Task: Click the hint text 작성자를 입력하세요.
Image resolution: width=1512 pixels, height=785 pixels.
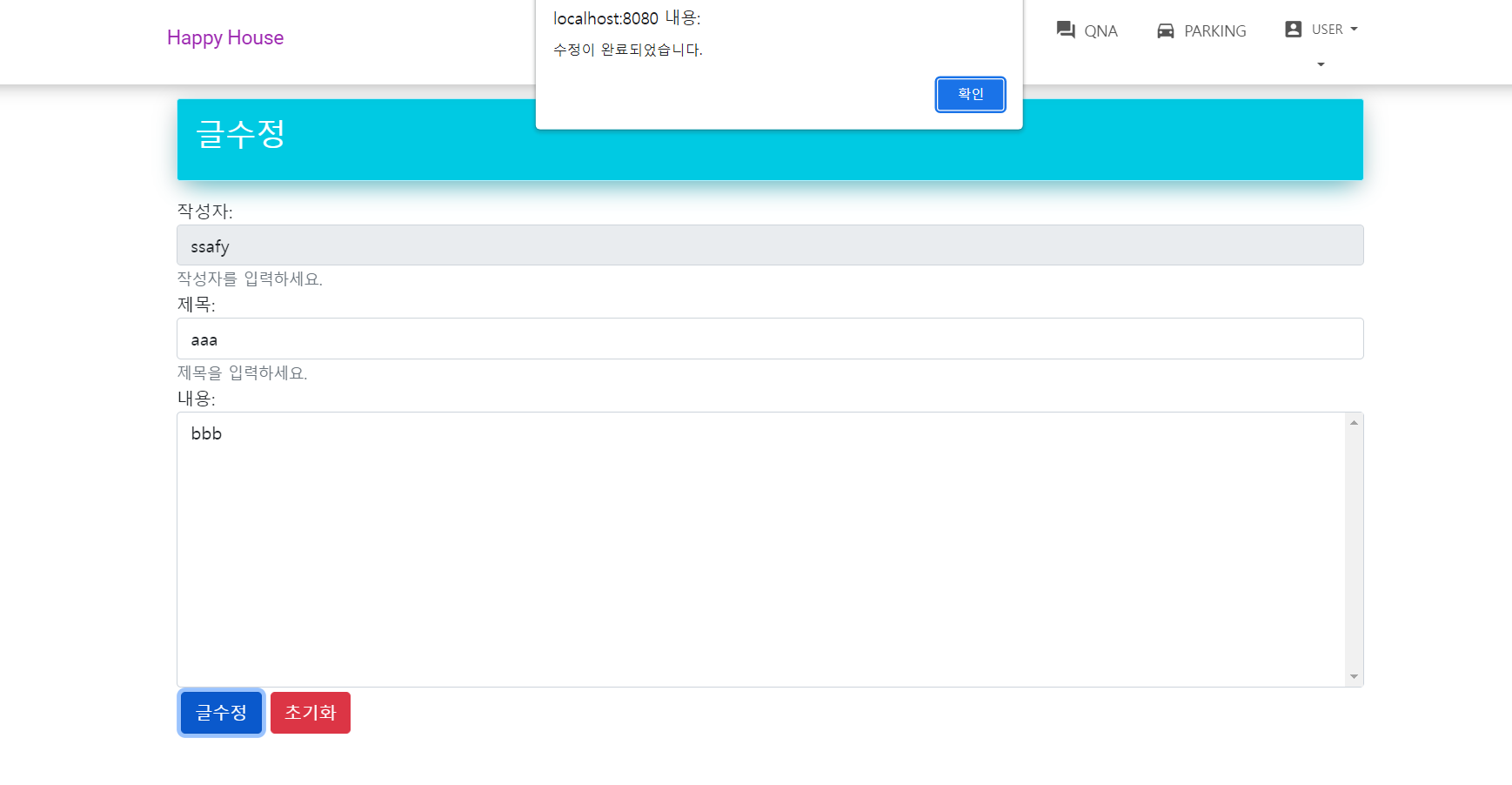Action: point(250,278)
